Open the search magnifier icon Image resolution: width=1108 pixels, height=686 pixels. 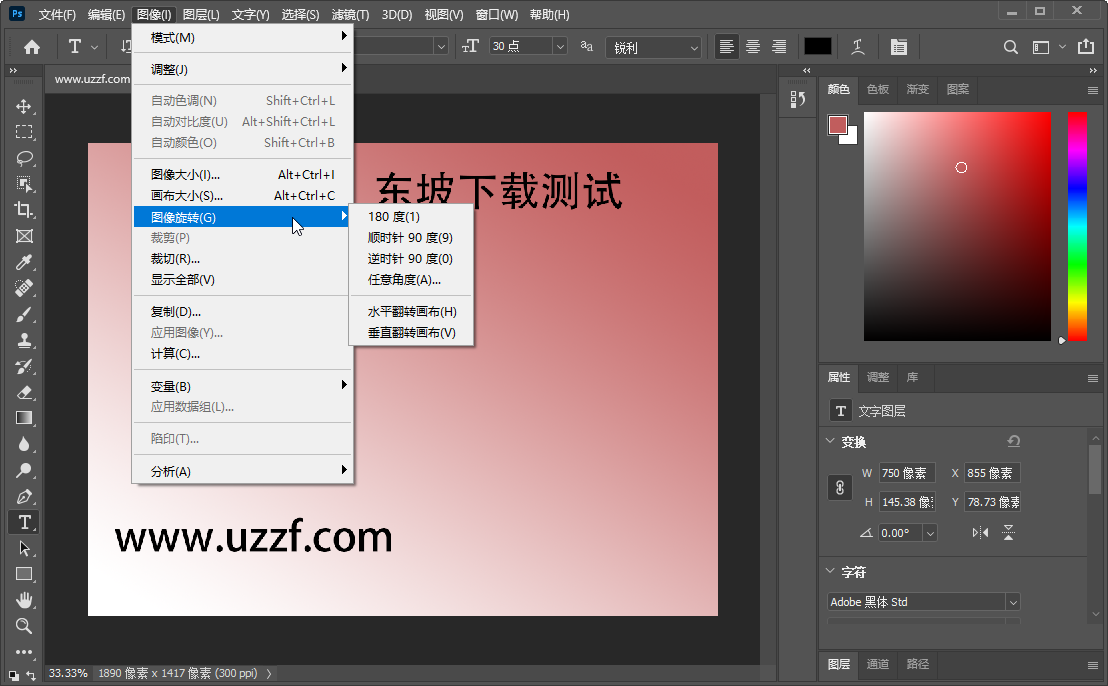point(1010,47)
